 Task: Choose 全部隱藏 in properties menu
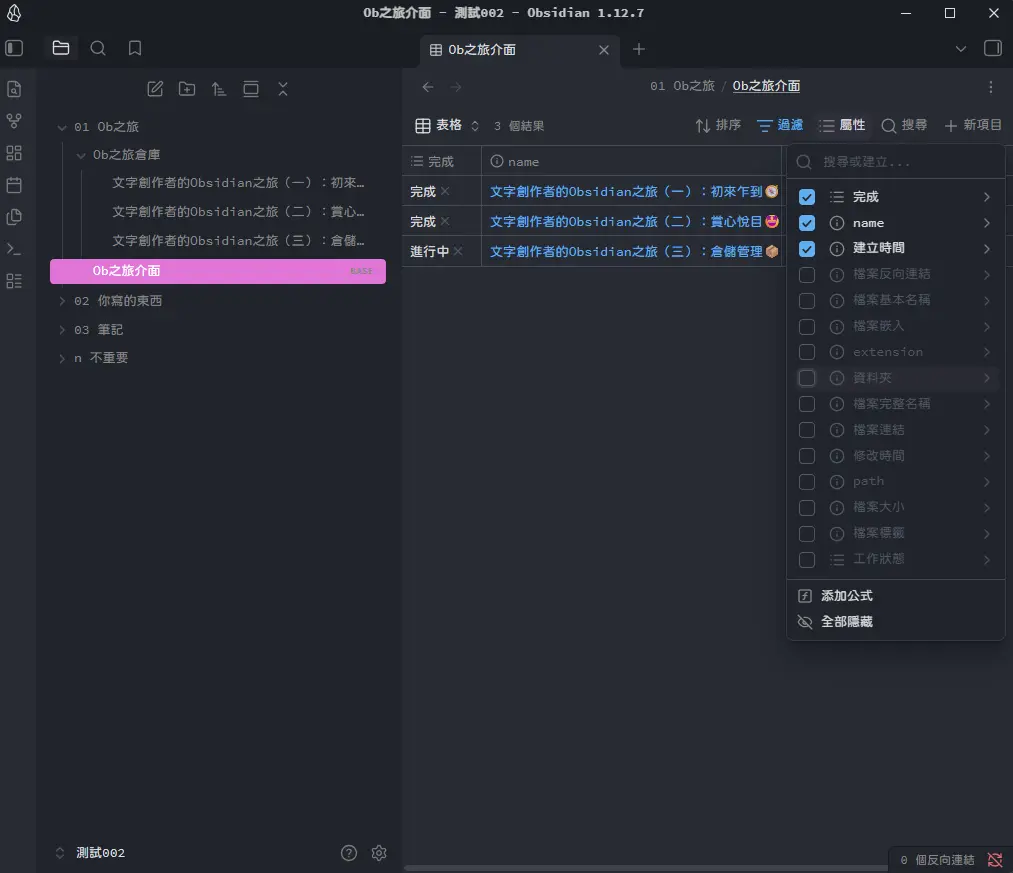click(846, 621)
